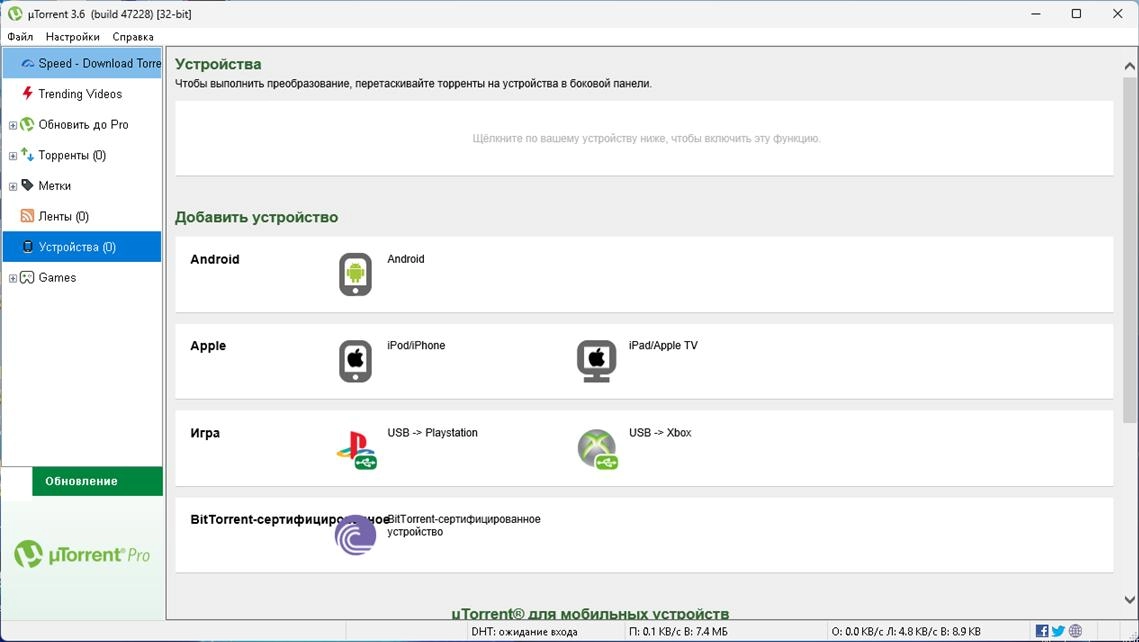Click the tag icon beside Метки
This screenshot has width=1139, height=642.
click(28, 185)
